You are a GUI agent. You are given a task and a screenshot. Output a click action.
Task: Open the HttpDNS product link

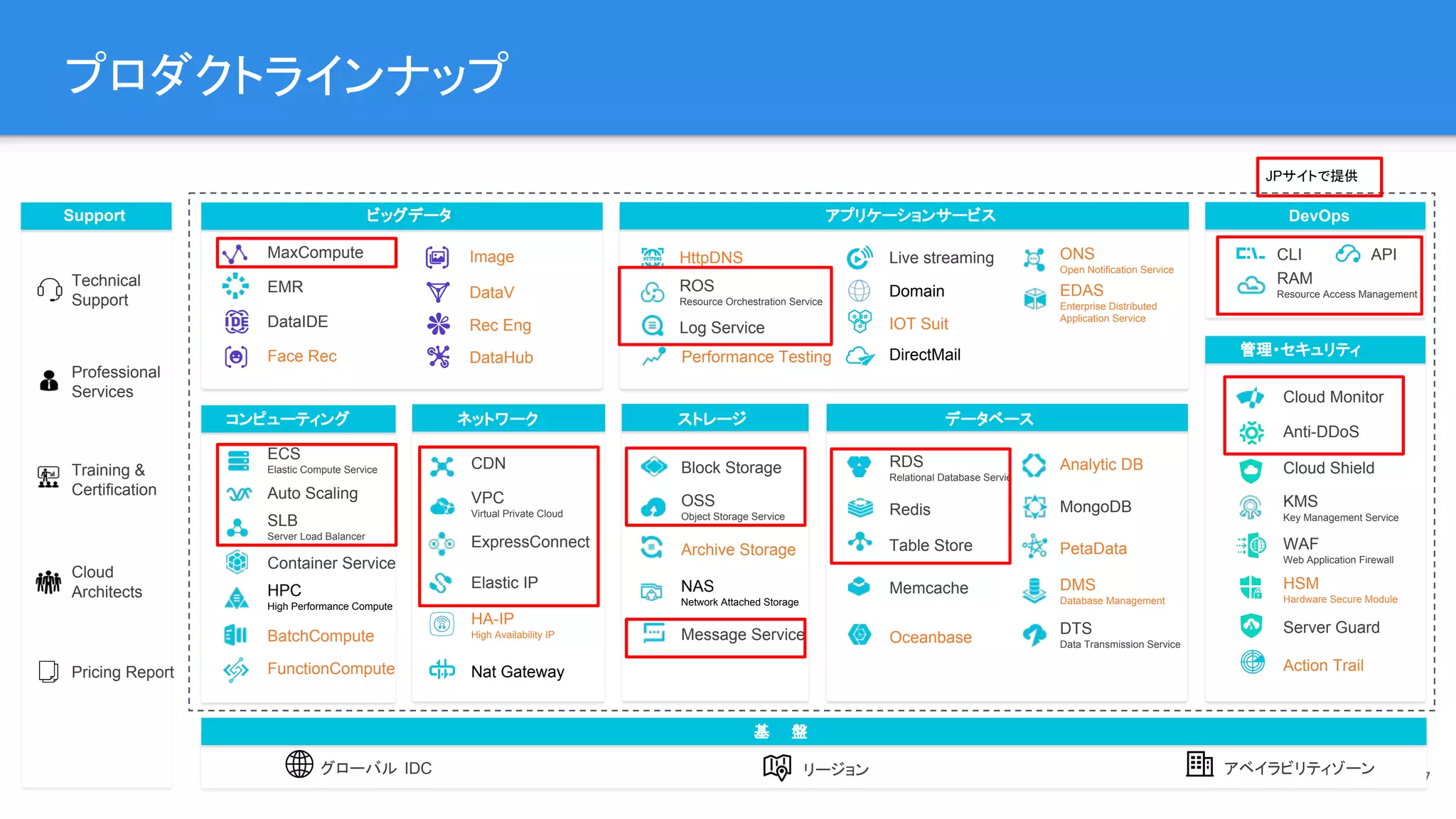pyautogui.click(x=711, y=257)
